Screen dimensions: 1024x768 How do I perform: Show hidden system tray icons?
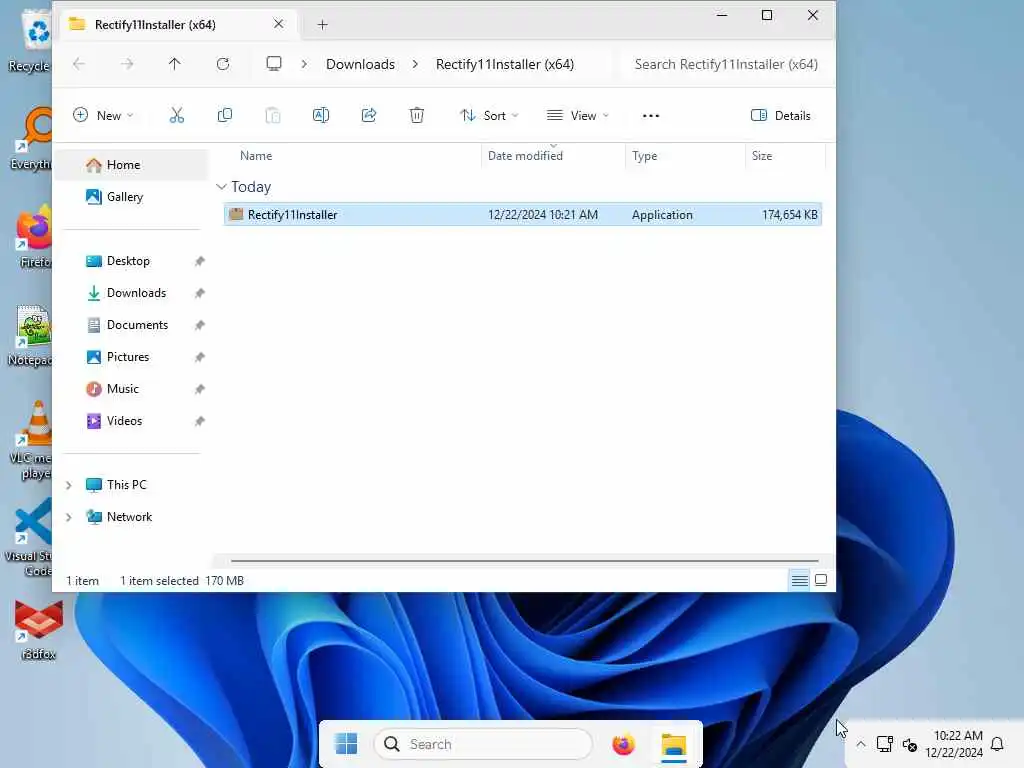[x=861, y=744]
